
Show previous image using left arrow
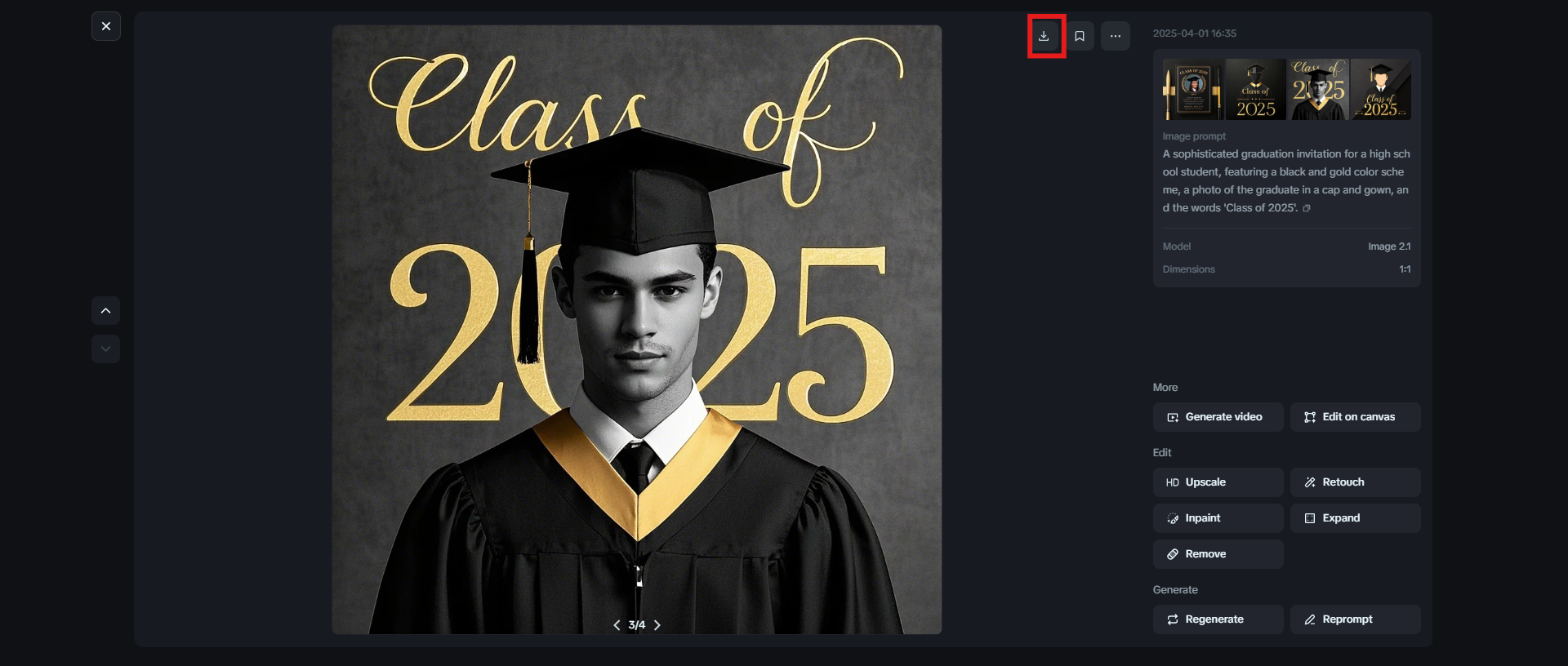[617, 625]
